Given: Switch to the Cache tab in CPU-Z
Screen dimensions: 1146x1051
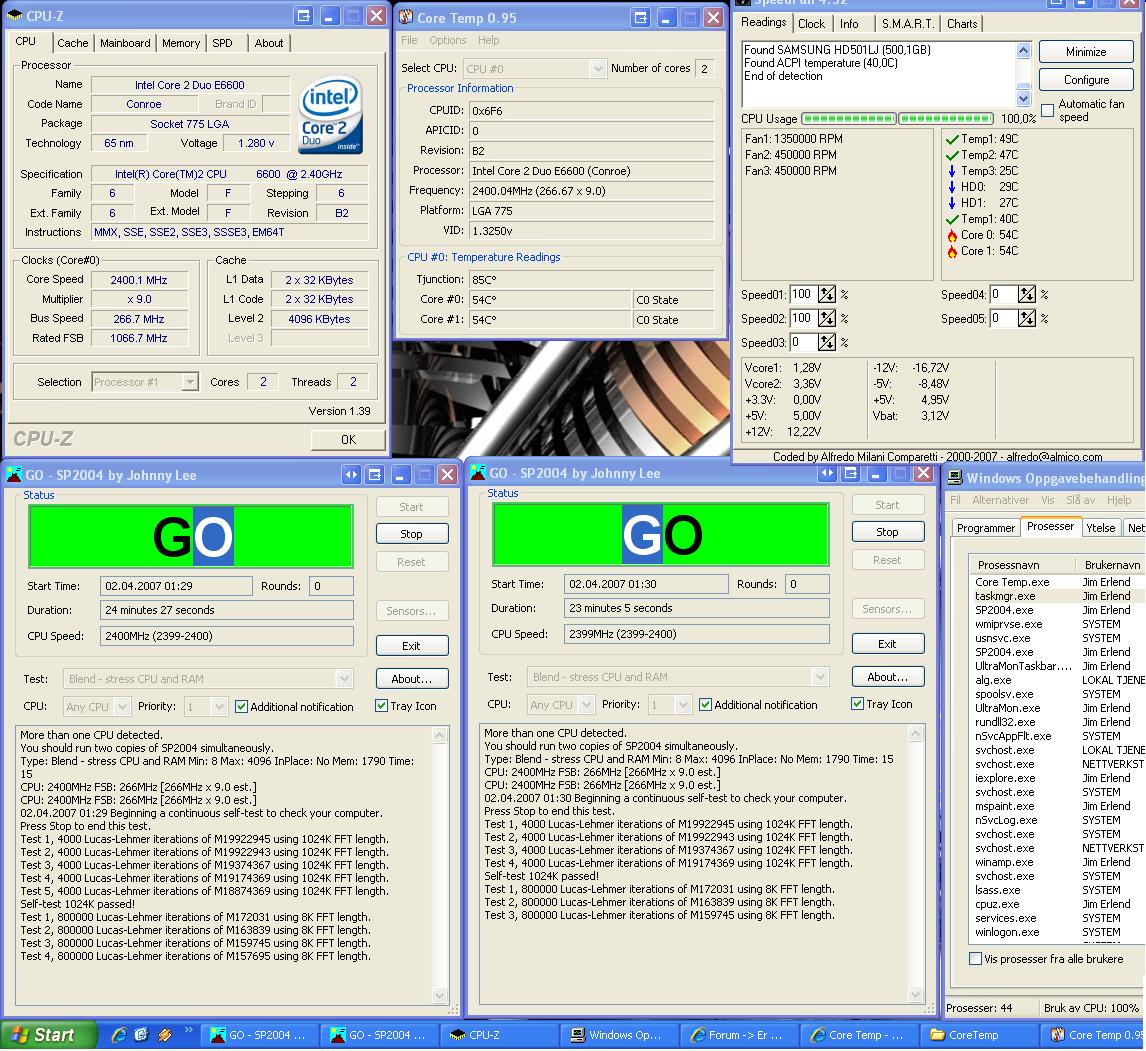Looking at the screenshot, I should (72, 43).
